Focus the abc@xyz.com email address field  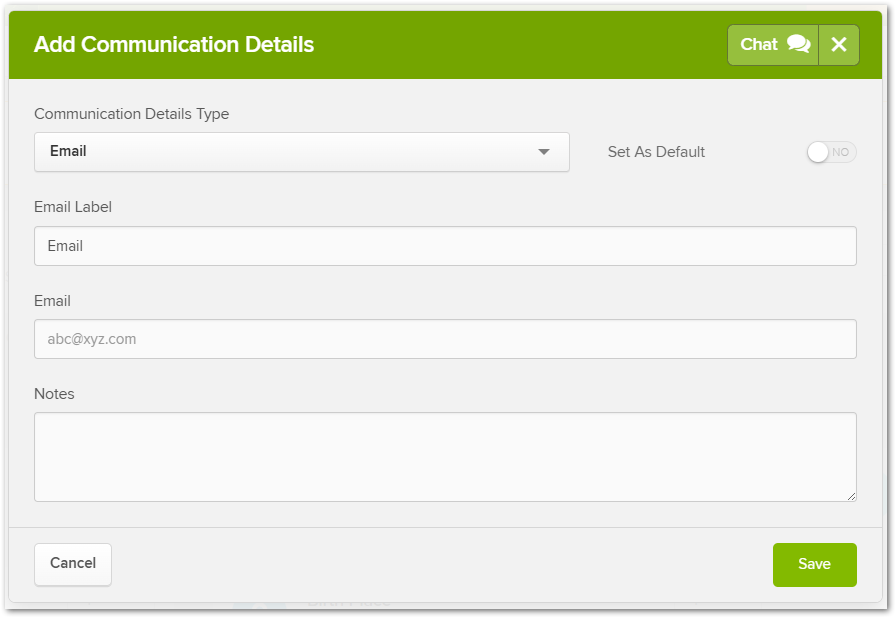445,339
